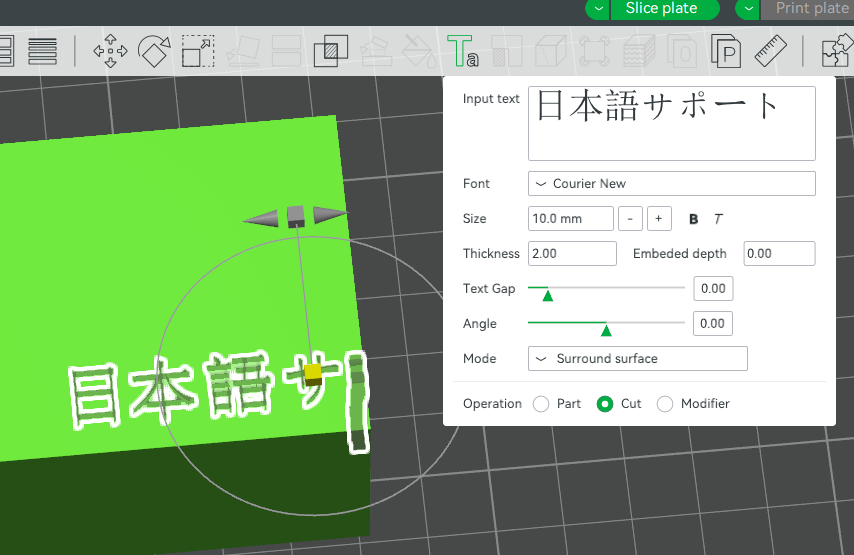Select the Rotate tool in the toolbar
Image resolution: width=854 pixels, height=555 pixels.
tap(154, 51)
